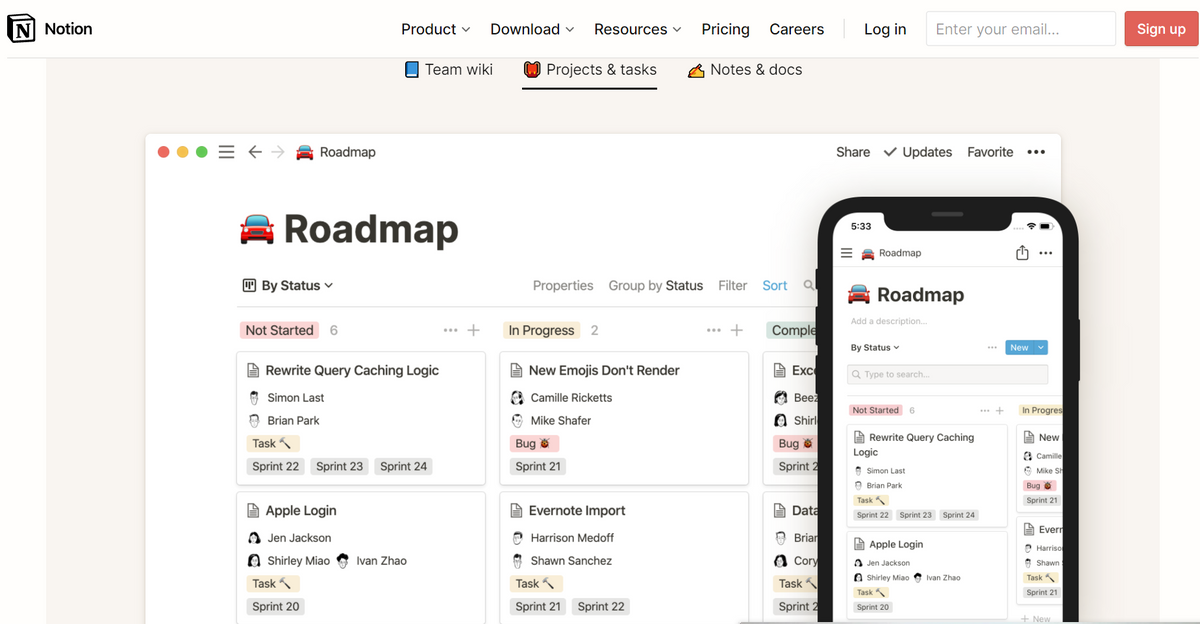Click the search magnifier icon in toolbar

(x=809, y=285)
